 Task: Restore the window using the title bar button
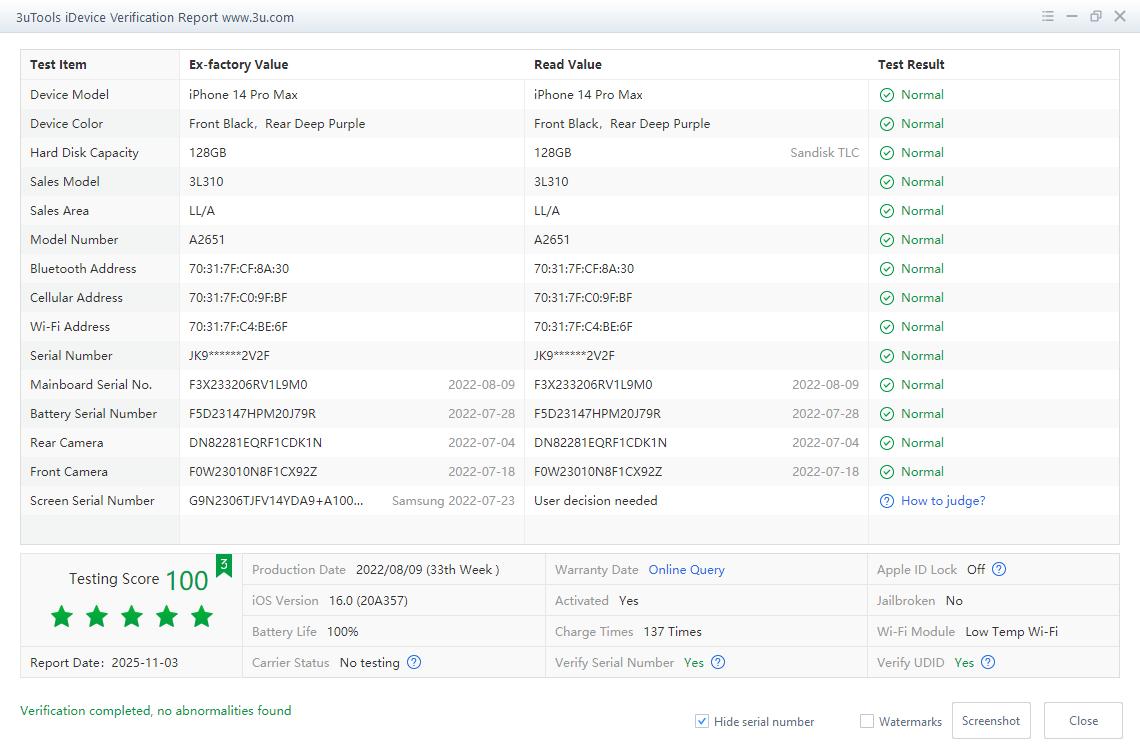(1096, 17)
